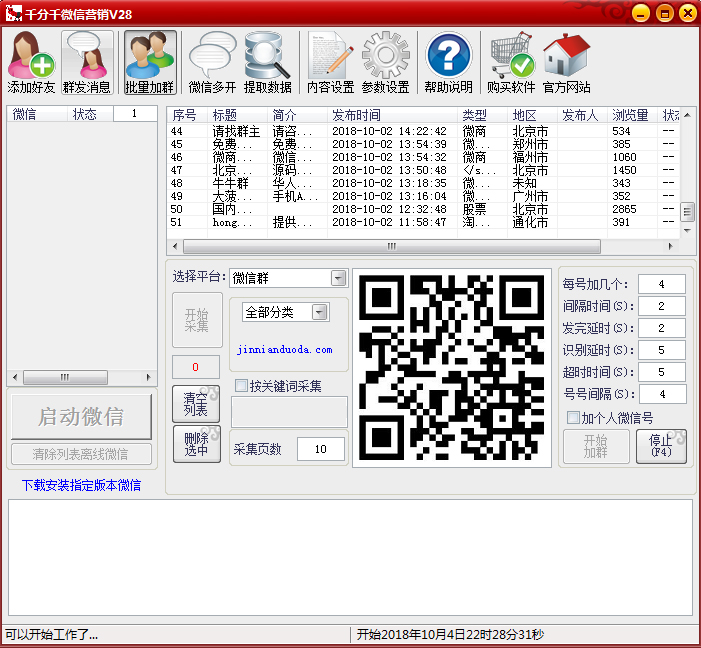
Task: Minimize the 千分千微信营销 window
Action: pyautogui.click(x=641, y=13)
